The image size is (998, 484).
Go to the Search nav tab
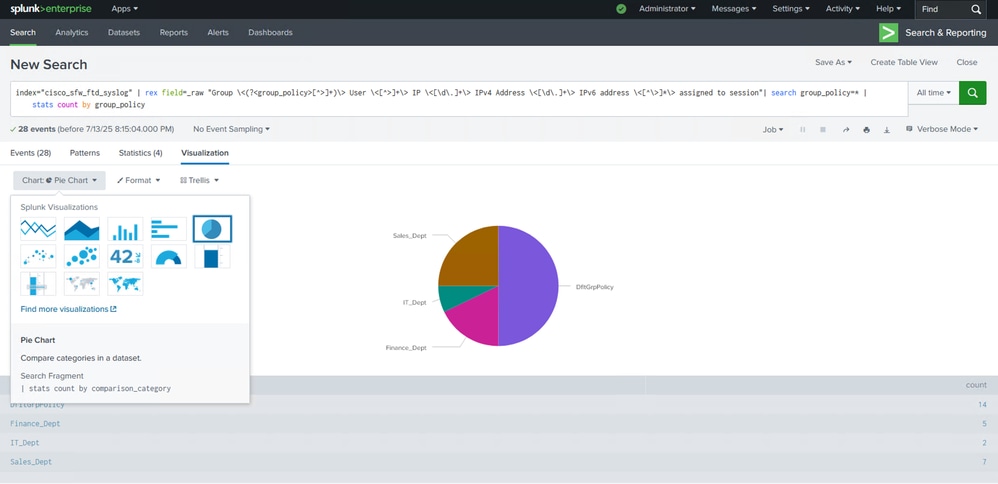pos(23,32)
